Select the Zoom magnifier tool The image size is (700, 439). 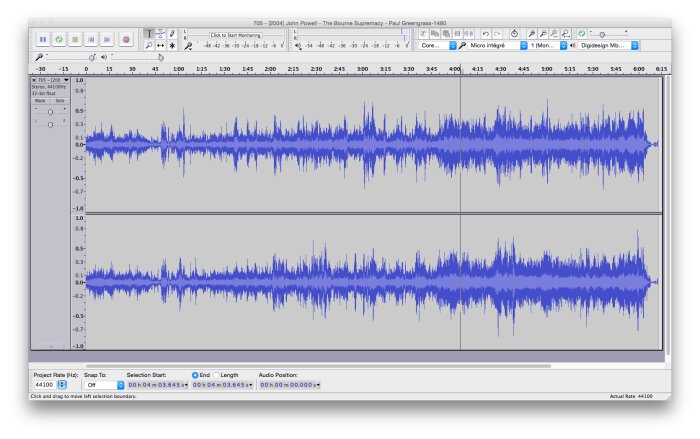(149, 45)
